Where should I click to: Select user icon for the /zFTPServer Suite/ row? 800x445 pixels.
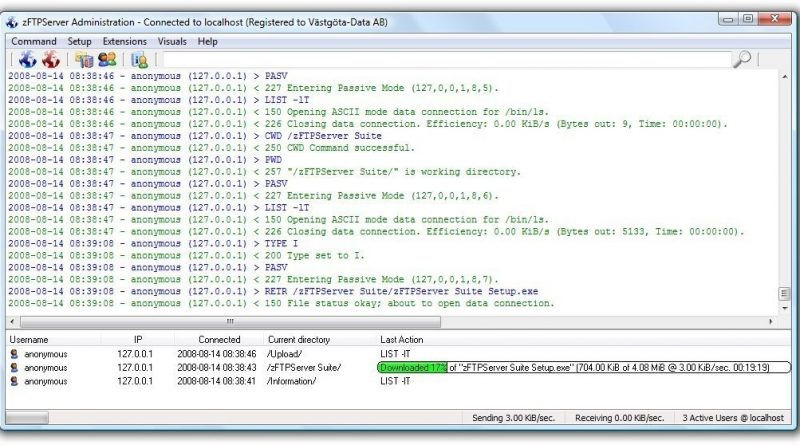pos(14,367)
